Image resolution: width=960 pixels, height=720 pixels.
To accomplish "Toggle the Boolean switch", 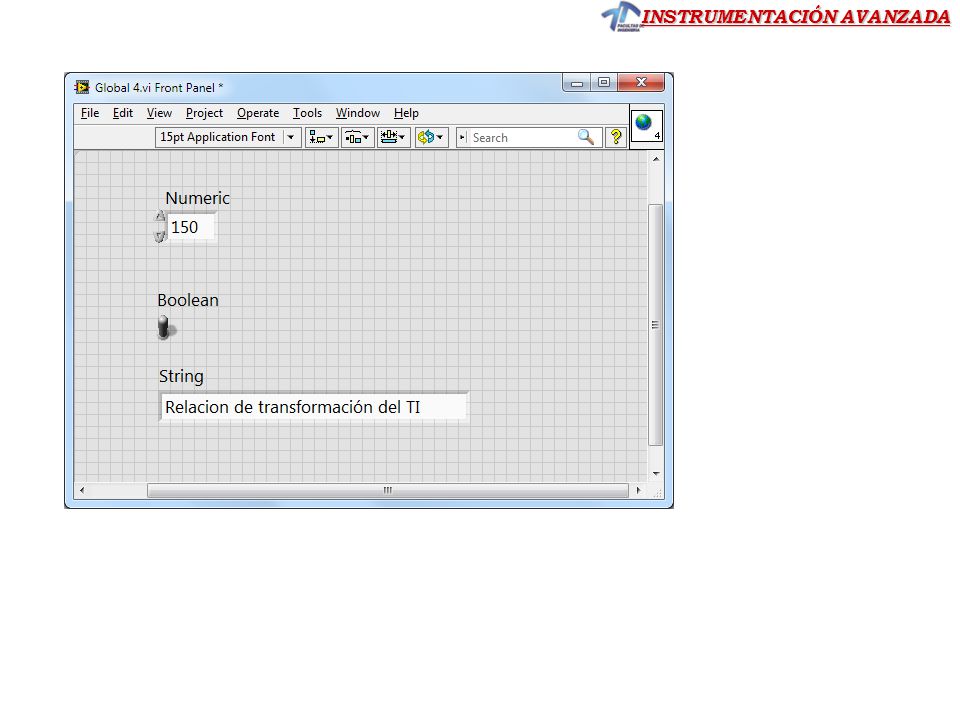I will click(165, 328).
